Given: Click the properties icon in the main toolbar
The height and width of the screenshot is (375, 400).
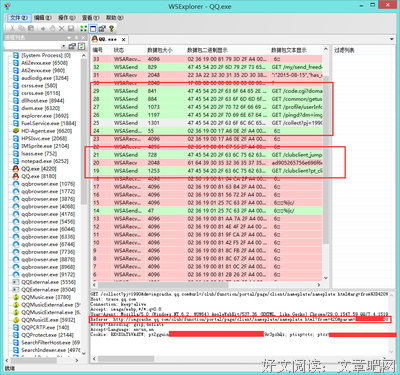Looking at the screenshot, I should pos(102,29).
